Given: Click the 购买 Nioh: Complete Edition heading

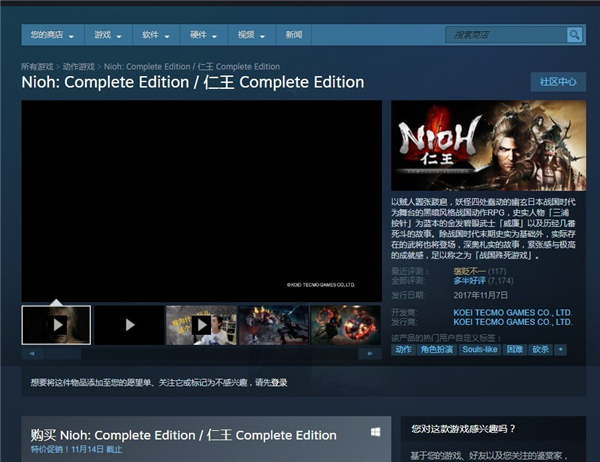Looking at the screenshot, I should coord(184,435).
